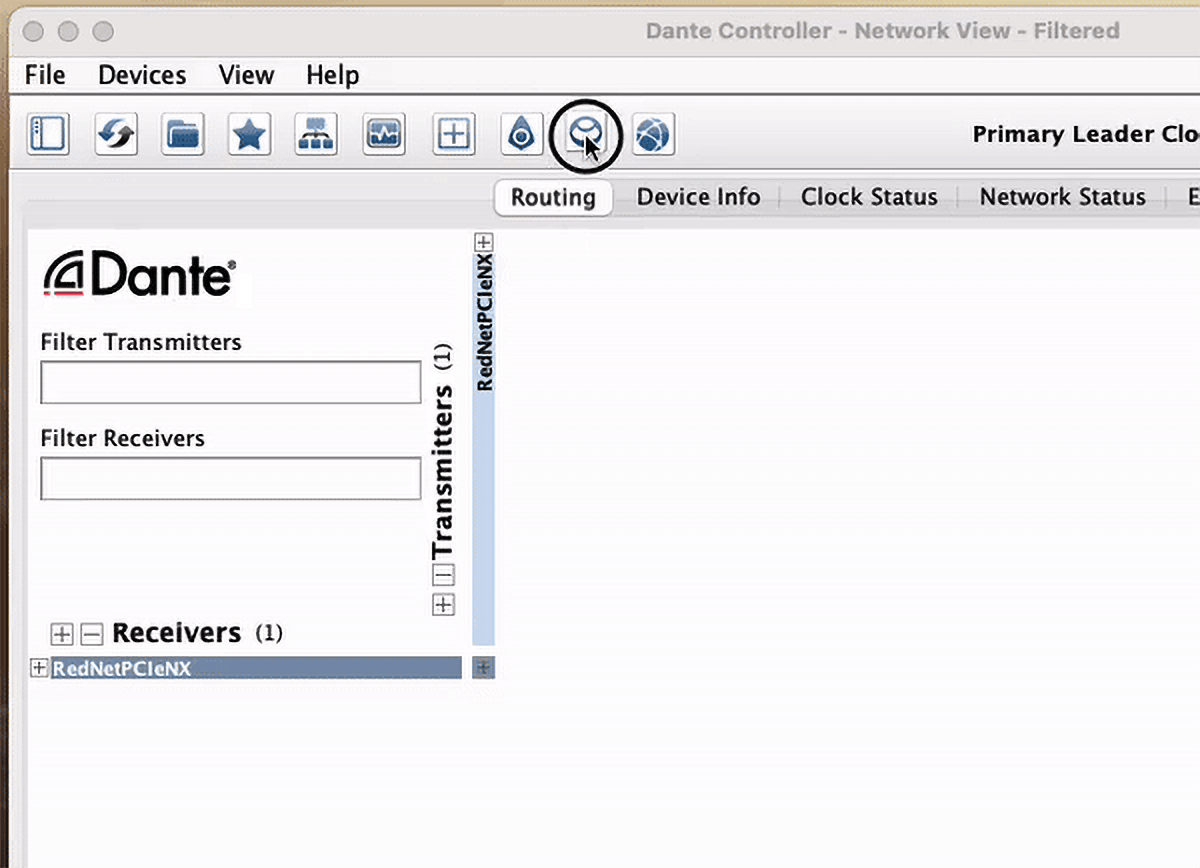Switch to the Clock Status tab
This screenshot has width=1200, height=868.
tap(869, 197)
